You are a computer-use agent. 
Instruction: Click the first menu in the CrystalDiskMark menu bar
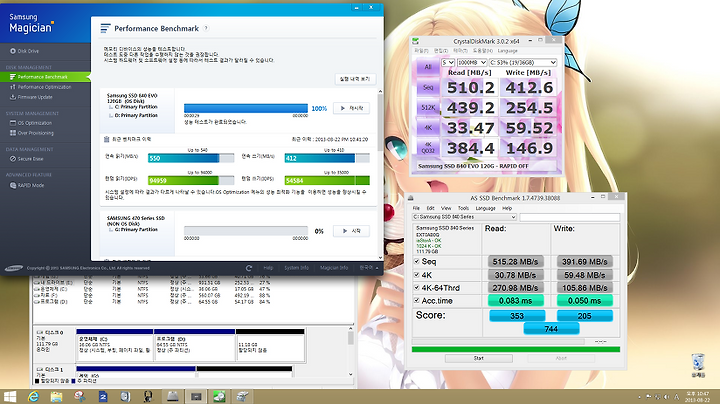click(421, 51)
